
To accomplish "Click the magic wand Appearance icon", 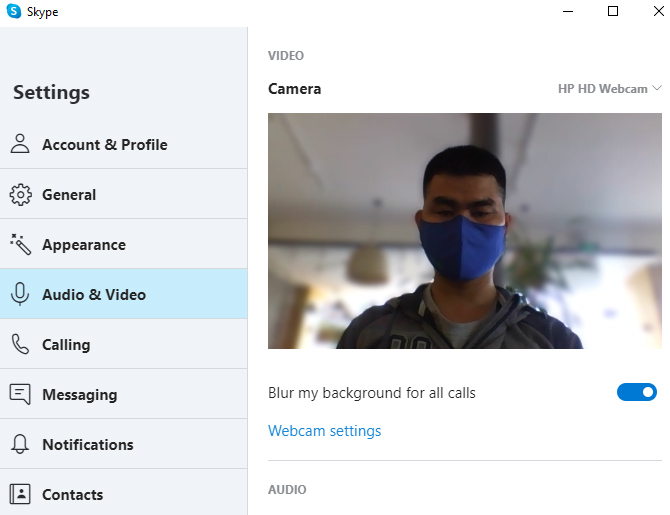I will [x=20, y=244].
